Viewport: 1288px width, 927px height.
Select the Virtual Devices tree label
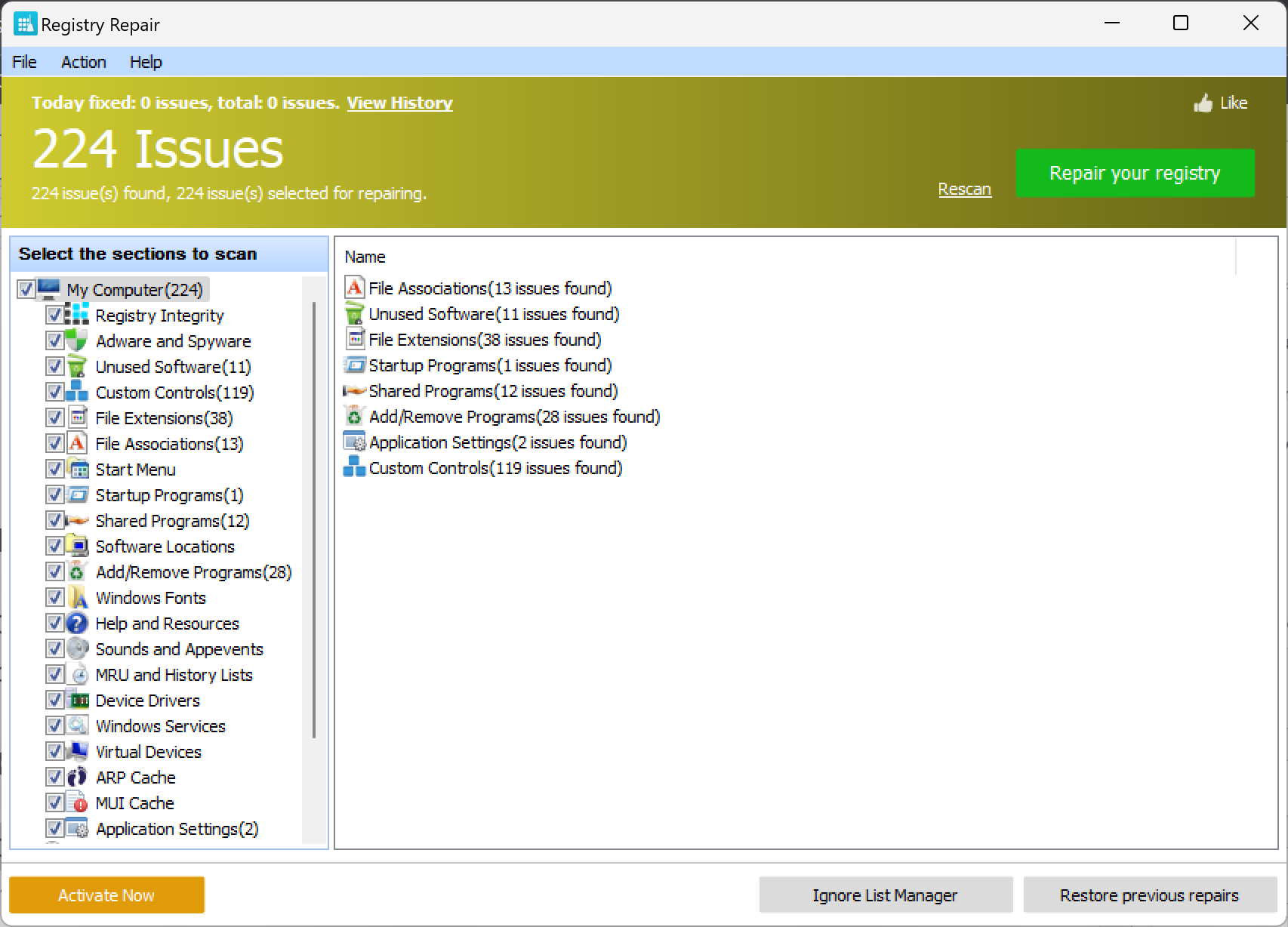[x=148, y=752]
